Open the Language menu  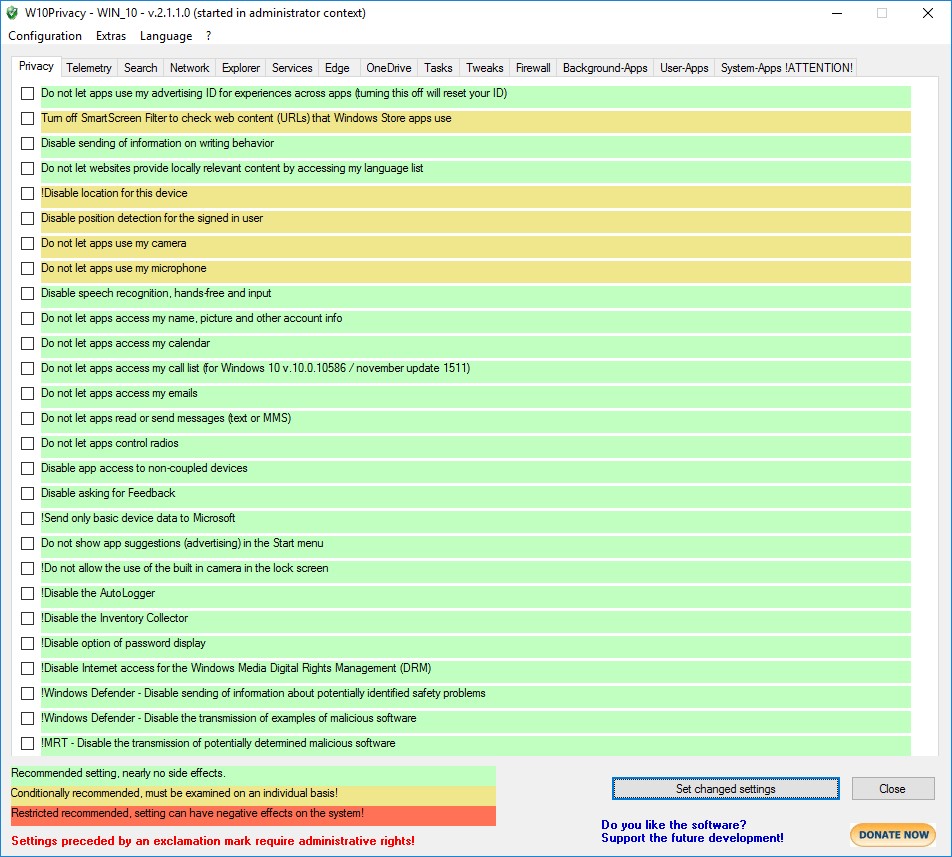166,36
